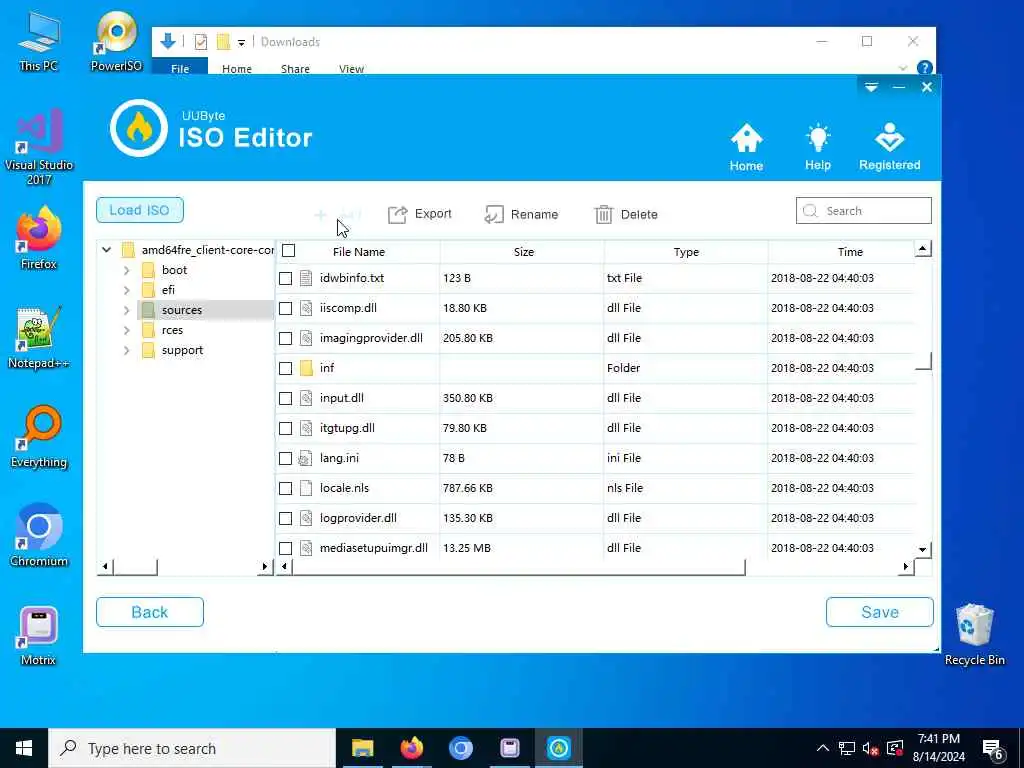The height and width of the screenshot is (768, 1024).
Task: Check the box for locale.nls
Action: 285,488
